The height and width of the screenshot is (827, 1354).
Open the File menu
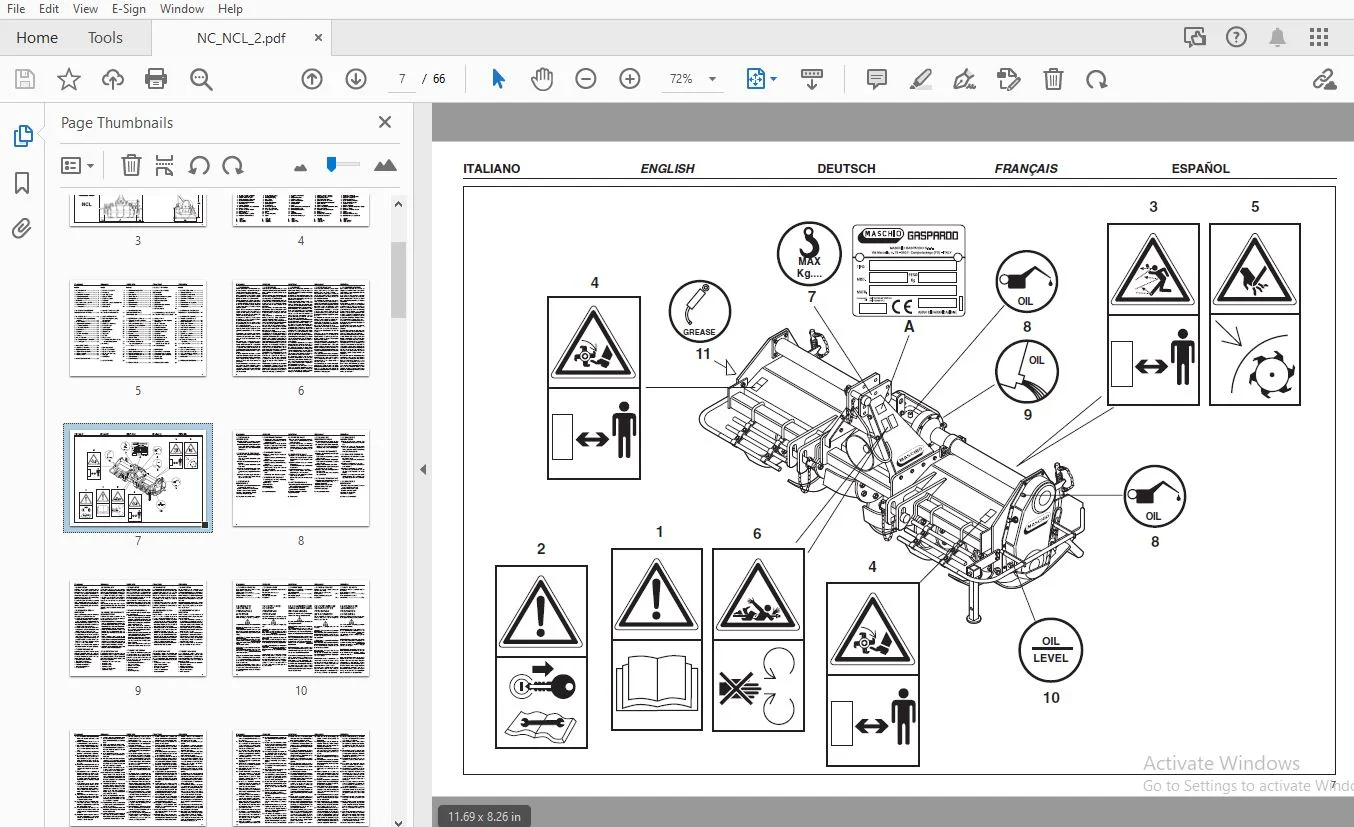point(16,9)
